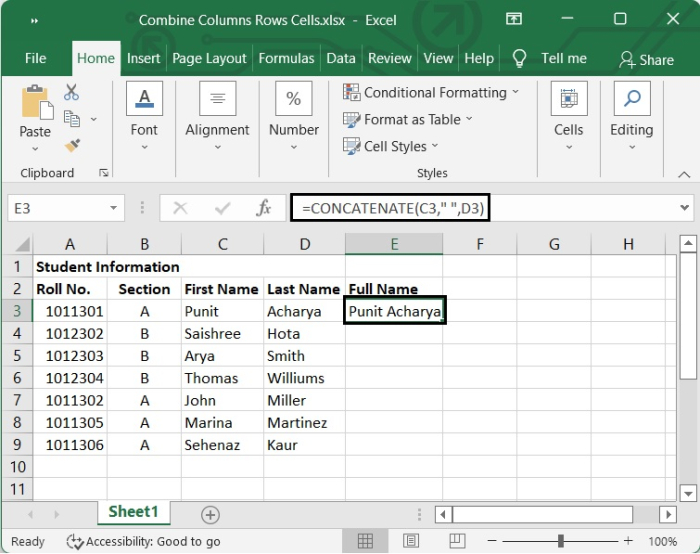Open the Cells group icon
The width and height of the screenshot is (700, 554).
(x=569, y=98)
